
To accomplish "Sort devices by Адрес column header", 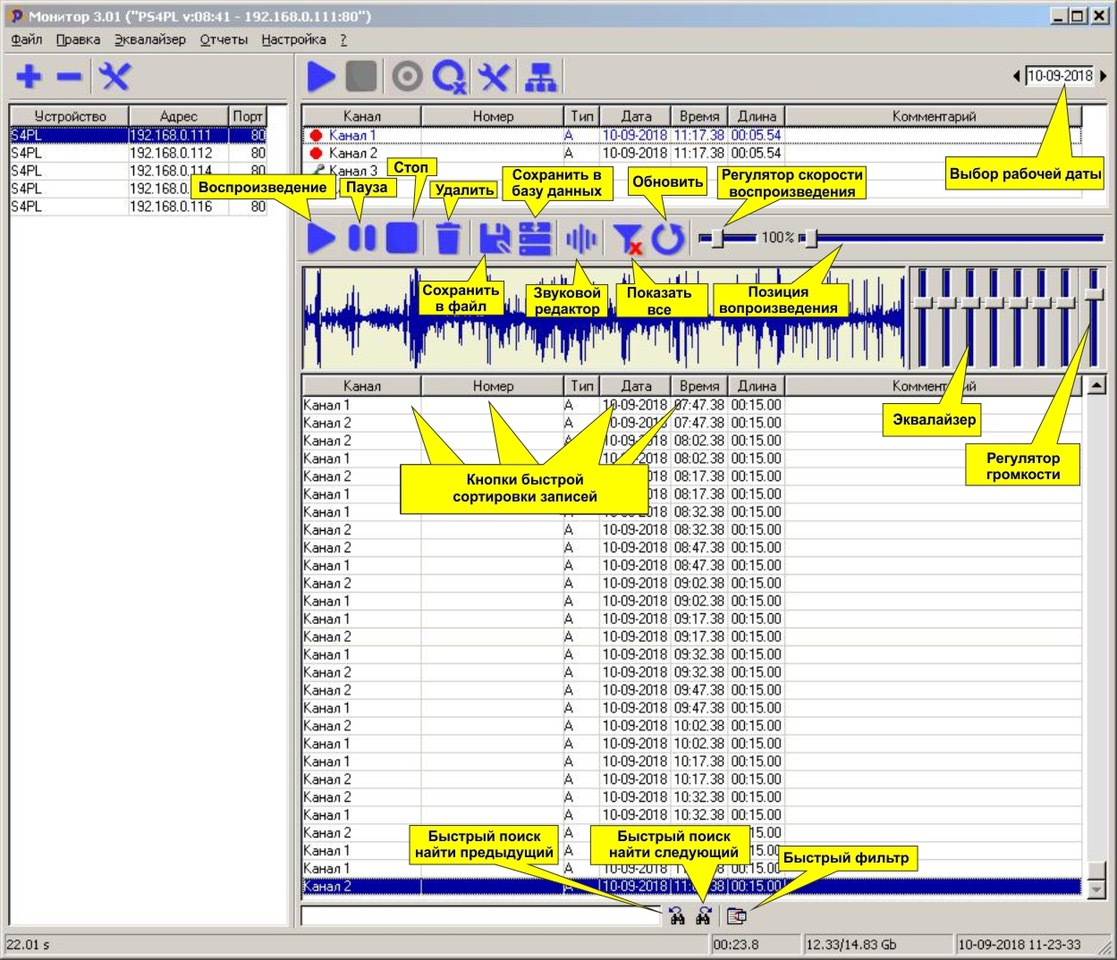I will click(x=178, y=116).
